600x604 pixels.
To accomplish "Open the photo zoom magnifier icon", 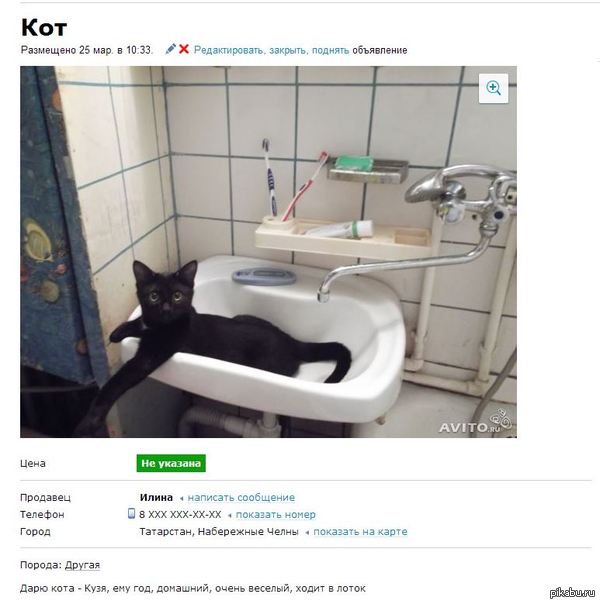I will point(493,88).
